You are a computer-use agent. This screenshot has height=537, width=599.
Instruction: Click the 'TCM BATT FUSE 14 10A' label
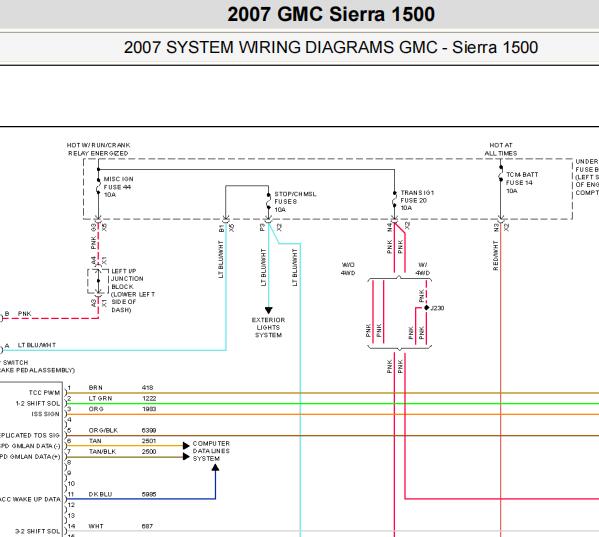522,183
